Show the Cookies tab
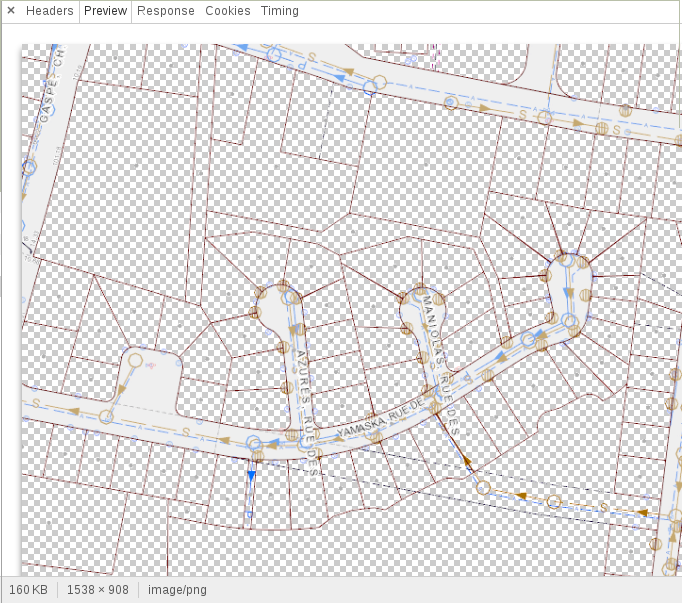682x603 pixels. (227, 11)
